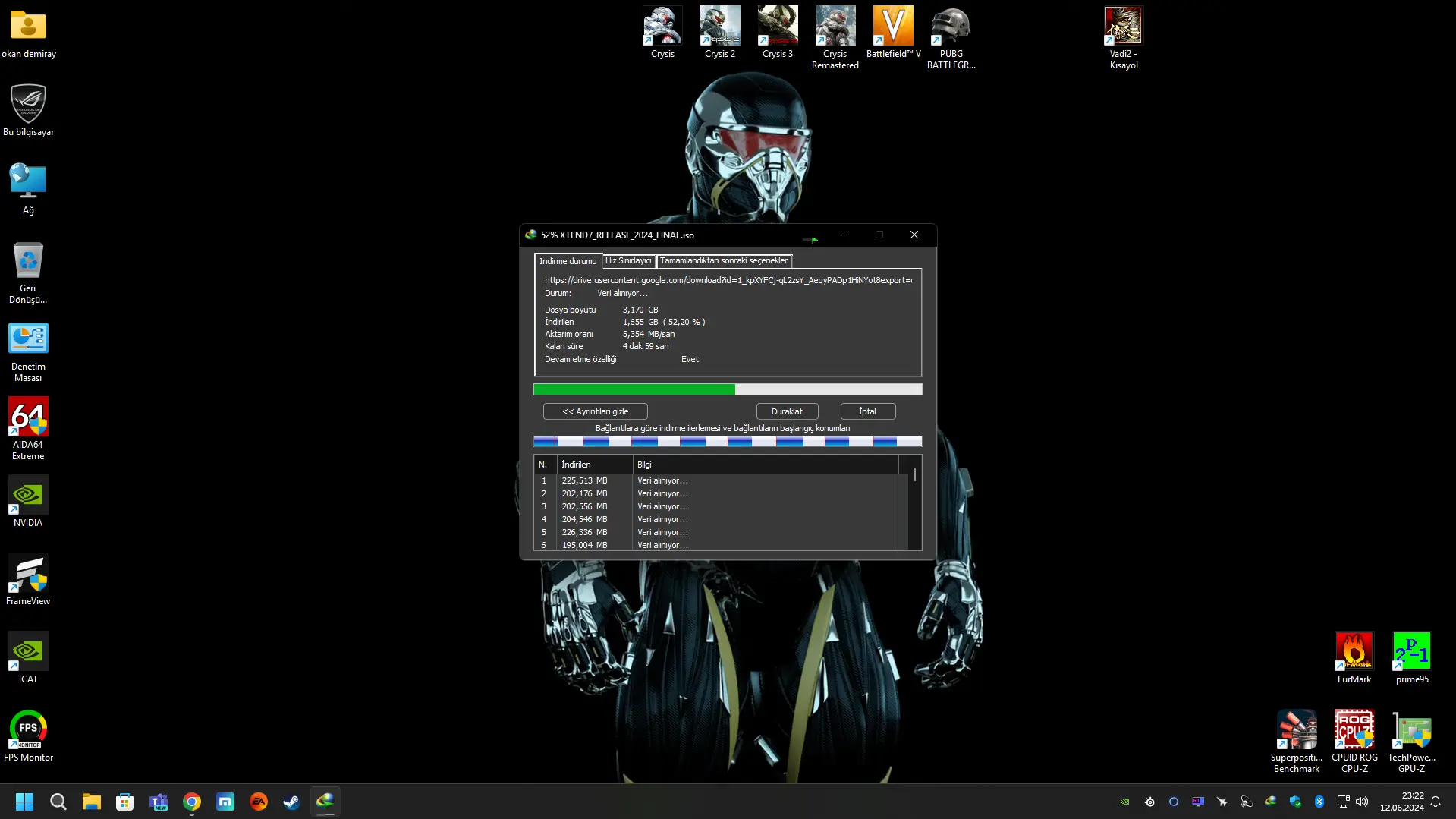Screen dimensions: 1456x819
Task: Select the Battlefield V shortcut
Action: (893, 33)
